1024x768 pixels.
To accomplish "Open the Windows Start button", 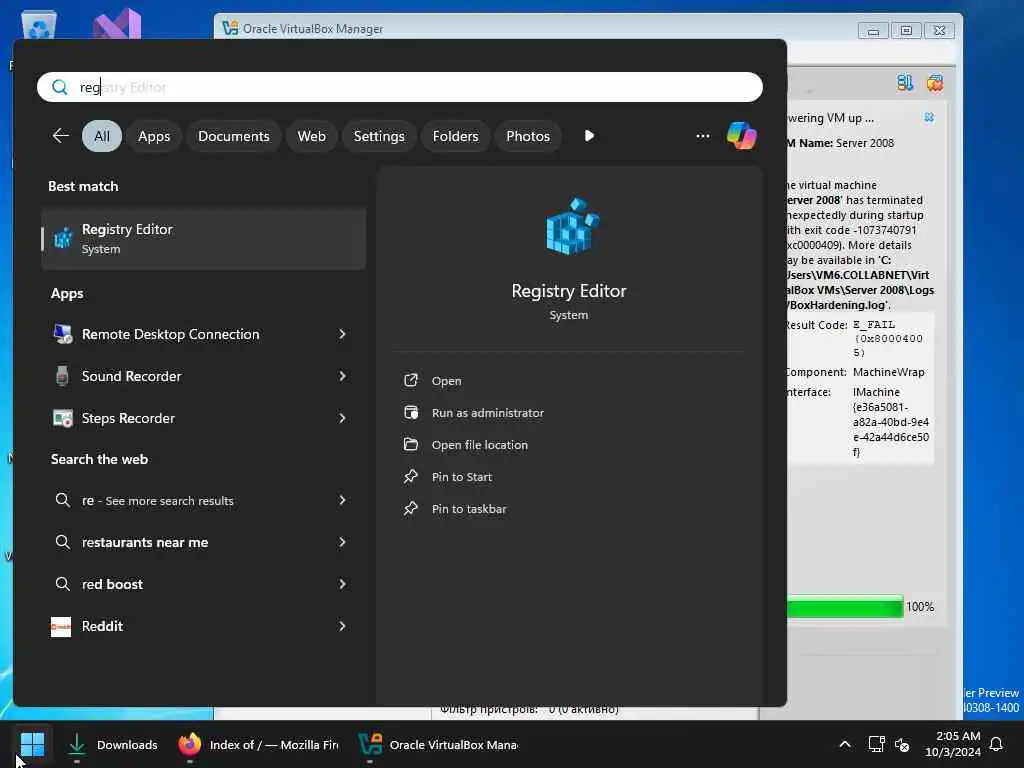I will (32, 744).
